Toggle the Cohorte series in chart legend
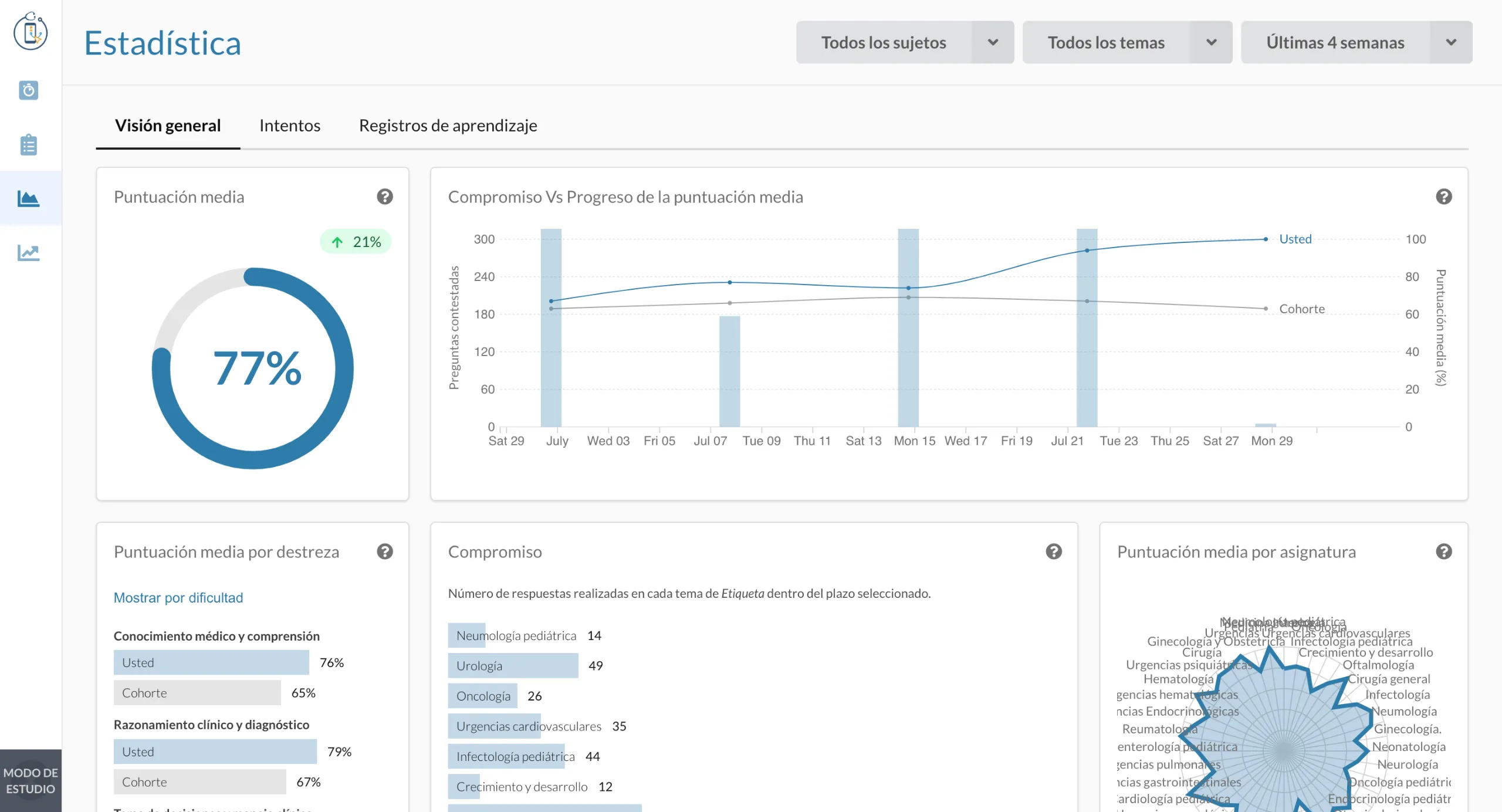The image size is (1502, 812). pyautogui.click(x=1301, y=309)
